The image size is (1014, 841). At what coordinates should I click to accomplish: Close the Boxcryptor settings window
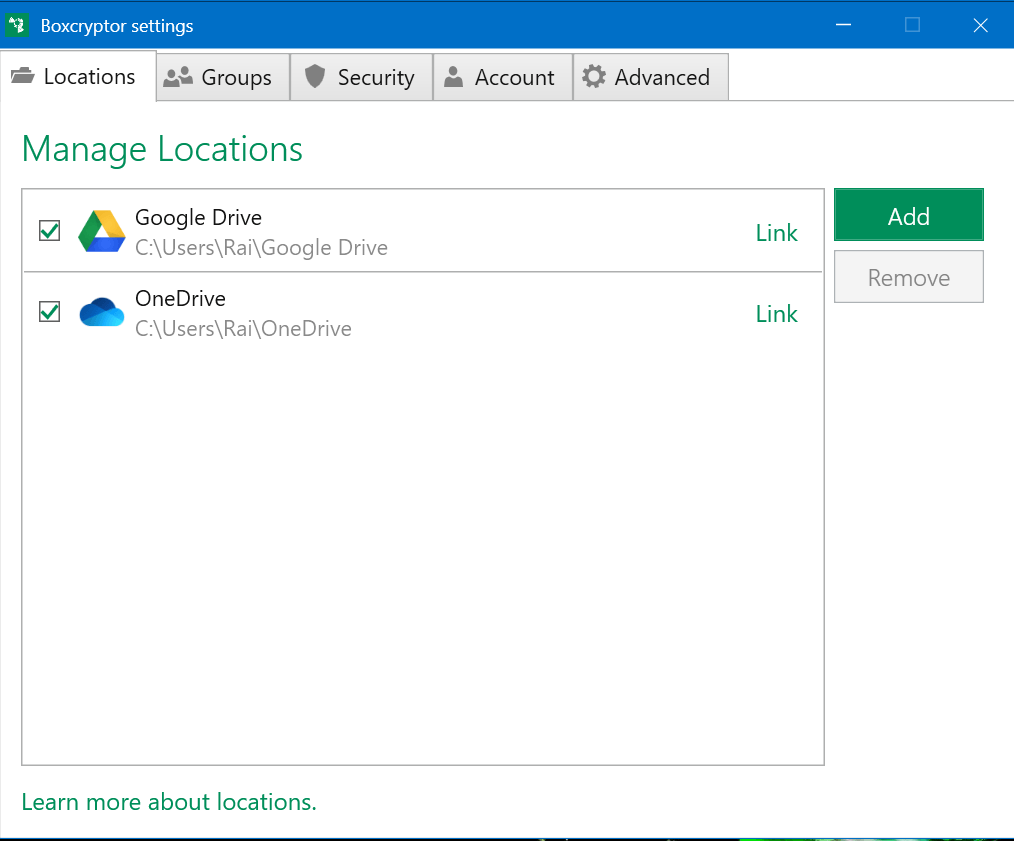(x=980, y=25)
